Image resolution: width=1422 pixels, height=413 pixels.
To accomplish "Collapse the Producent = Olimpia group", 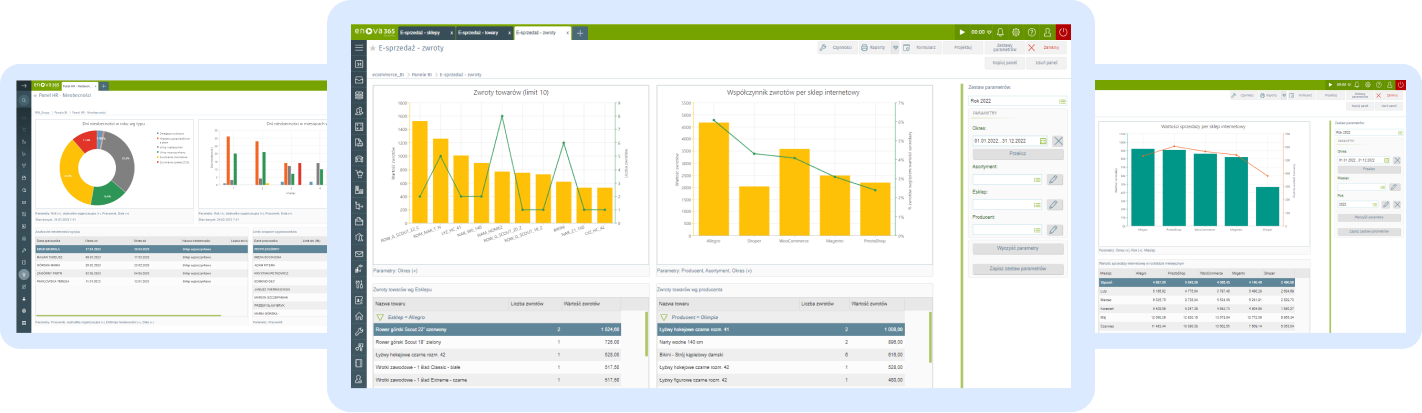I will point(665,315).
